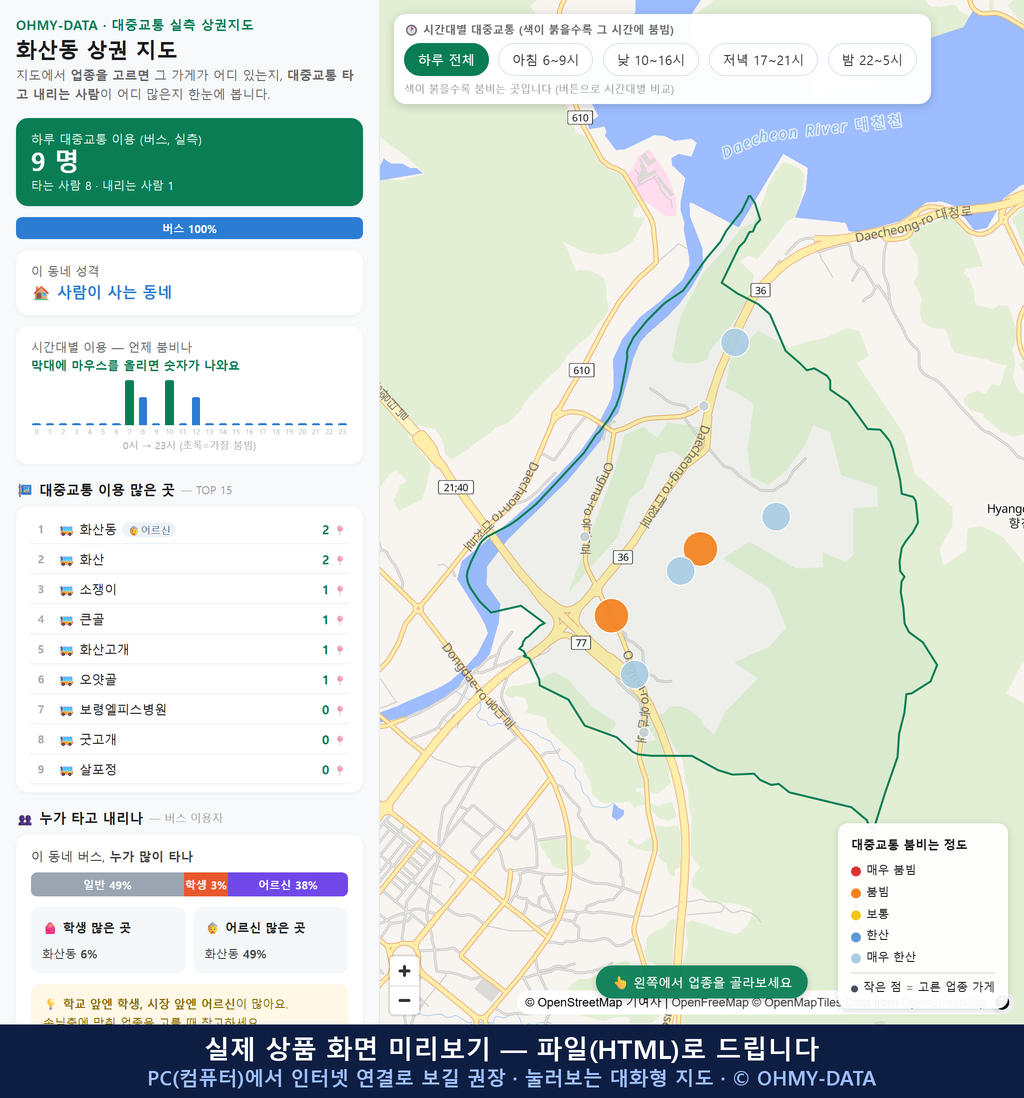Screen dimensions: 1024x1098
Task: Click the green bar at hour 10
Action: pos(169,403)
